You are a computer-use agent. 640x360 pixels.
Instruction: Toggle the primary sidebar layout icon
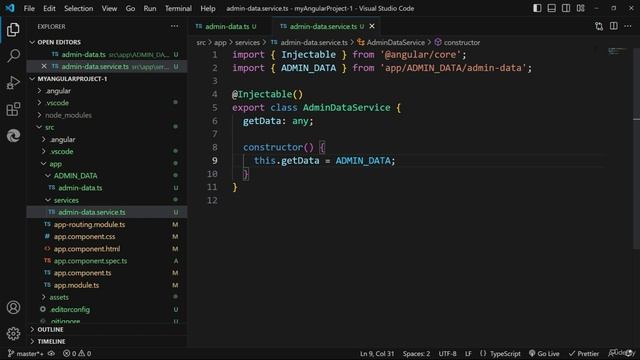click(x=537, y=8)
